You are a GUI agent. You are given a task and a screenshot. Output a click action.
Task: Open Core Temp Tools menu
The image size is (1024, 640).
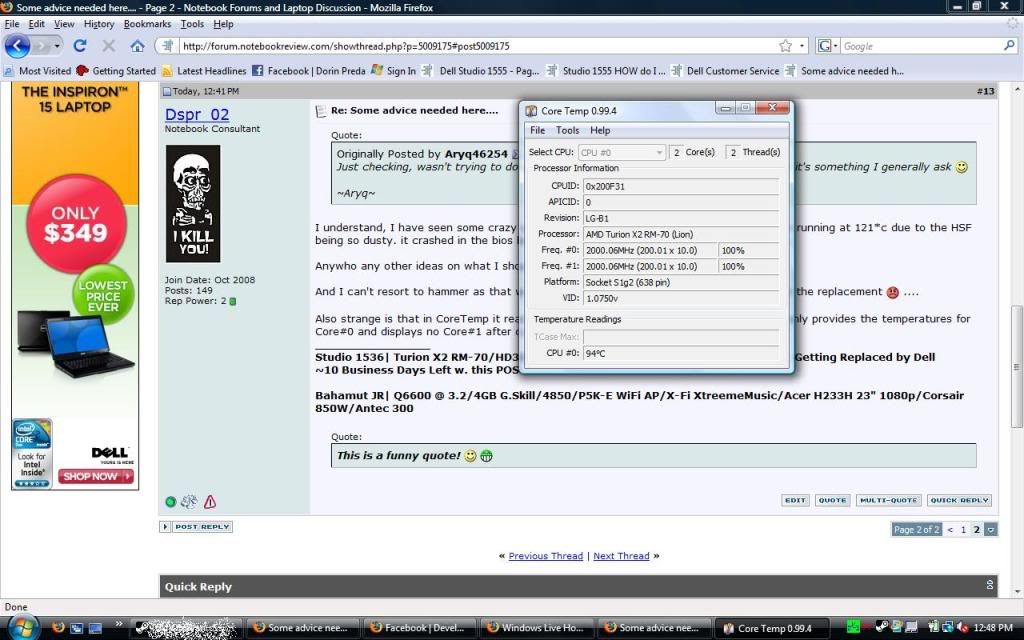(568, 131)
